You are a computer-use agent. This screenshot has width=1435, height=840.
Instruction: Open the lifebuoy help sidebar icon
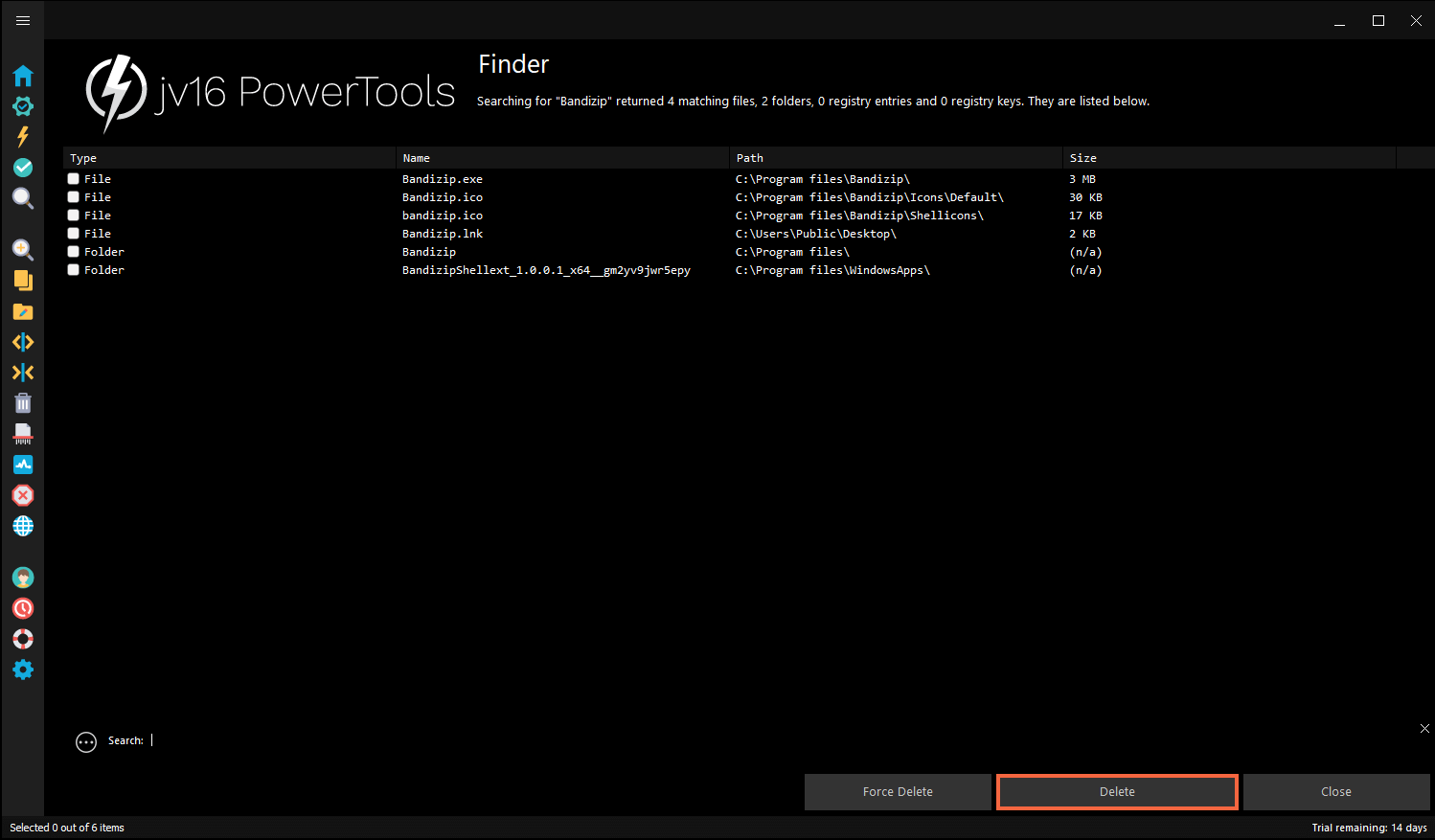point(23,639)
